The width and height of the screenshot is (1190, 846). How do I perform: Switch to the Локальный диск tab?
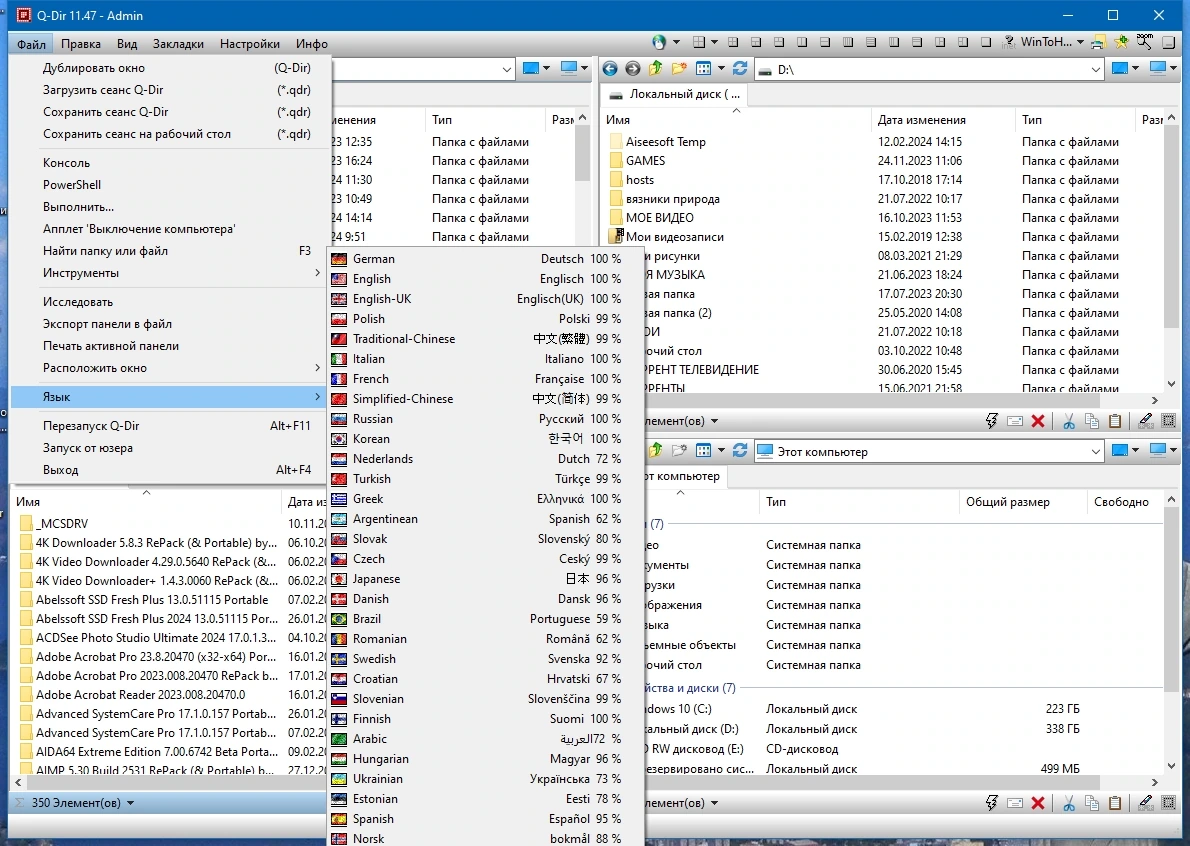674,94
